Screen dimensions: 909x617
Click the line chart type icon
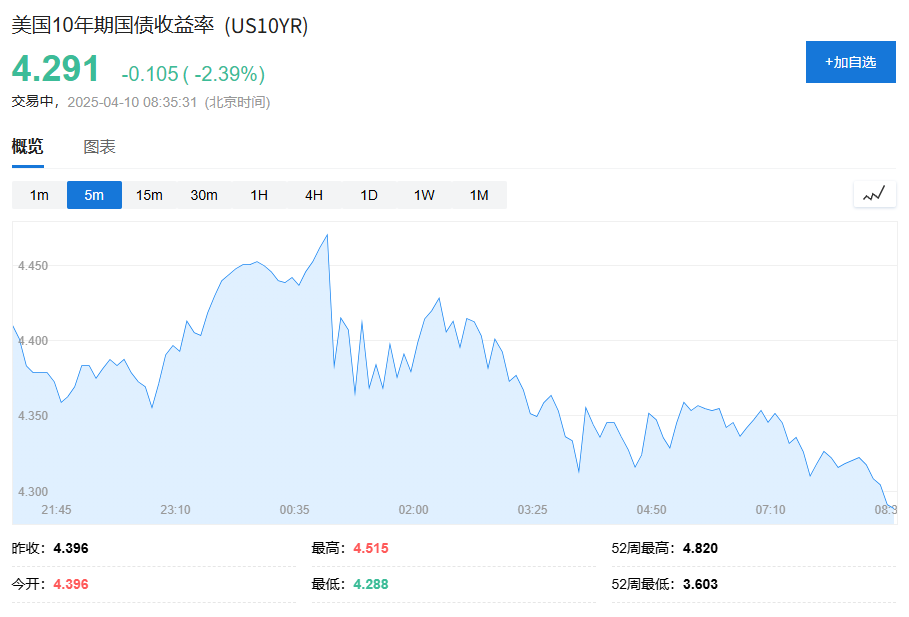[x=874, y=194]
